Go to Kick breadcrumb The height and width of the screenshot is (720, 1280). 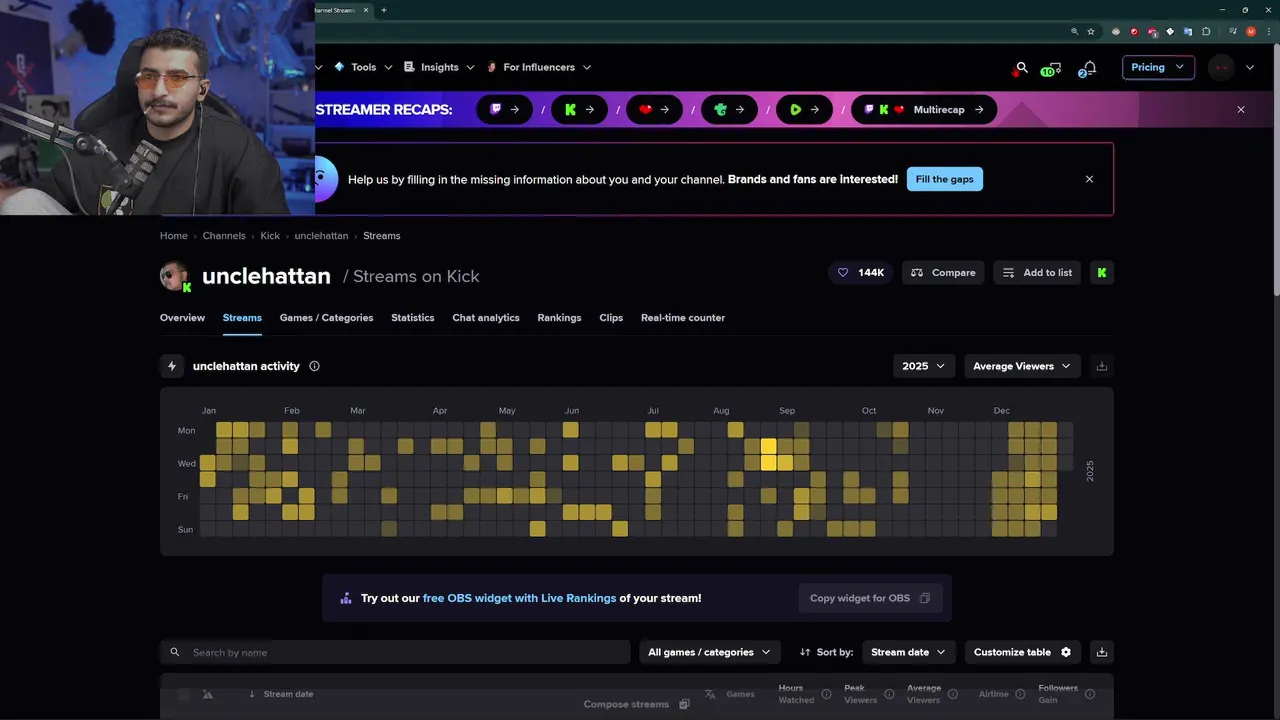pyautogui.click(x=270, y=236)
